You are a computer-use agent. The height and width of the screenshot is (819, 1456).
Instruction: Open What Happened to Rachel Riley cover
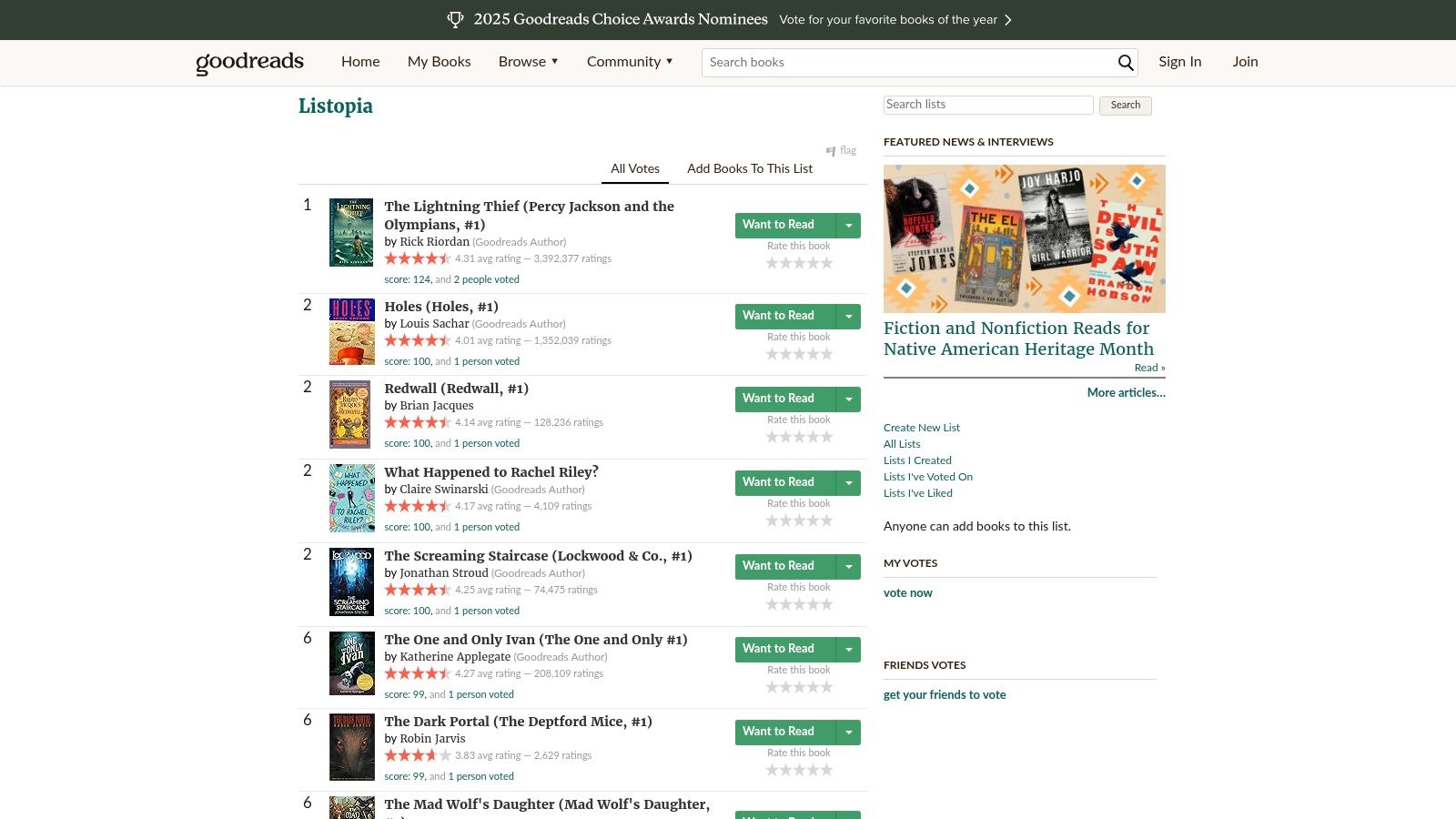click(x=352, y=499)
